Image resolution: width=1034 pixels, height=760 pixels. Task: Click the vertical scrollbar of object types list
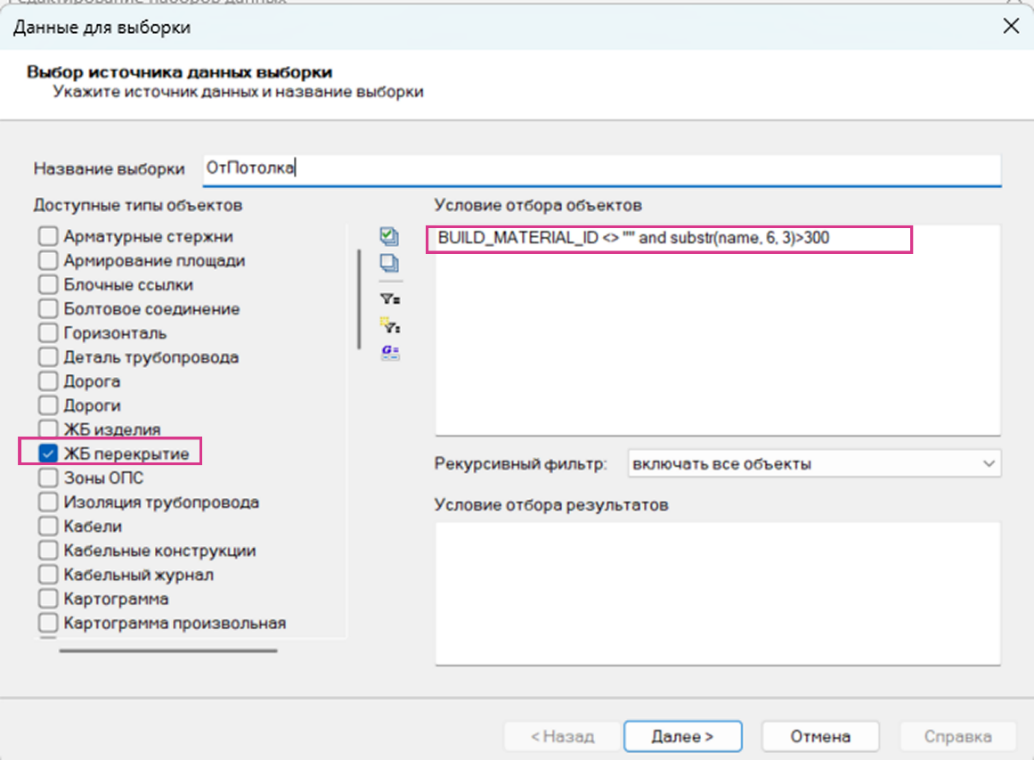pyautogui.click(x=358, y=298)
